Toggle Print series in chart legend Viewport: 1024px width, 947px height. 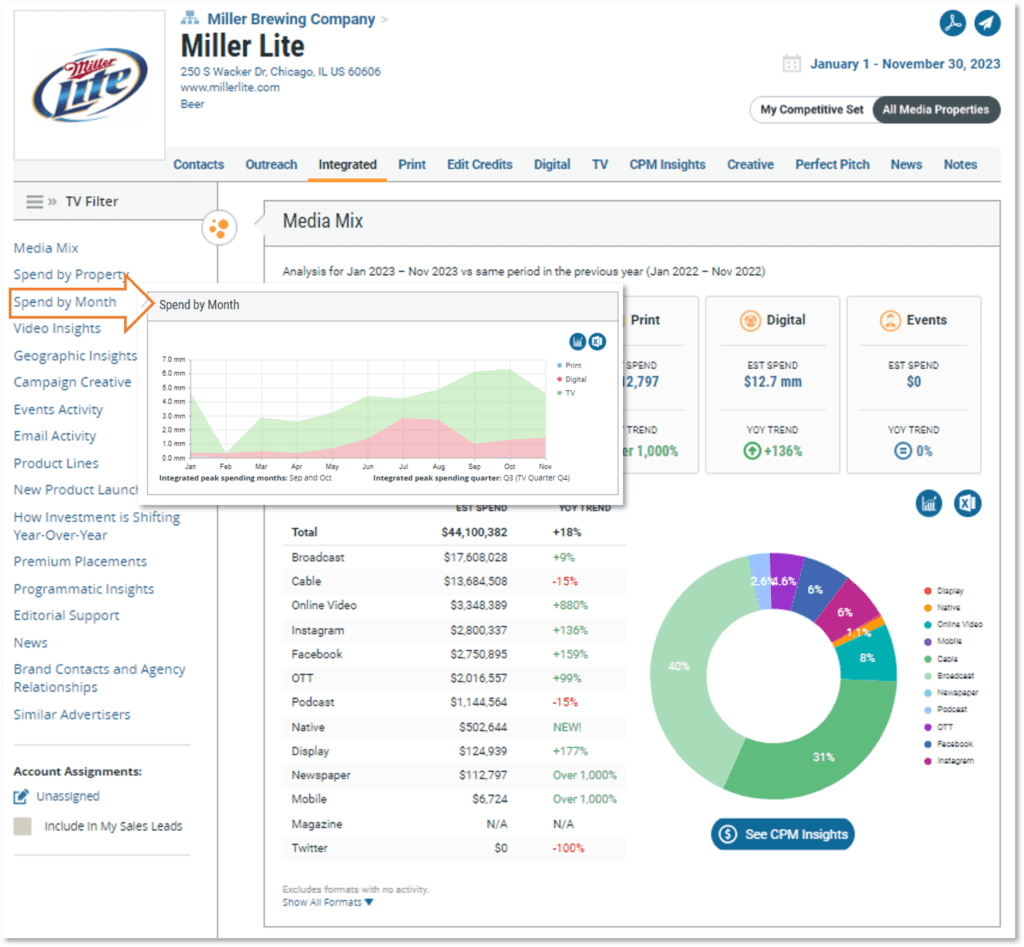[x=569, y=366]
